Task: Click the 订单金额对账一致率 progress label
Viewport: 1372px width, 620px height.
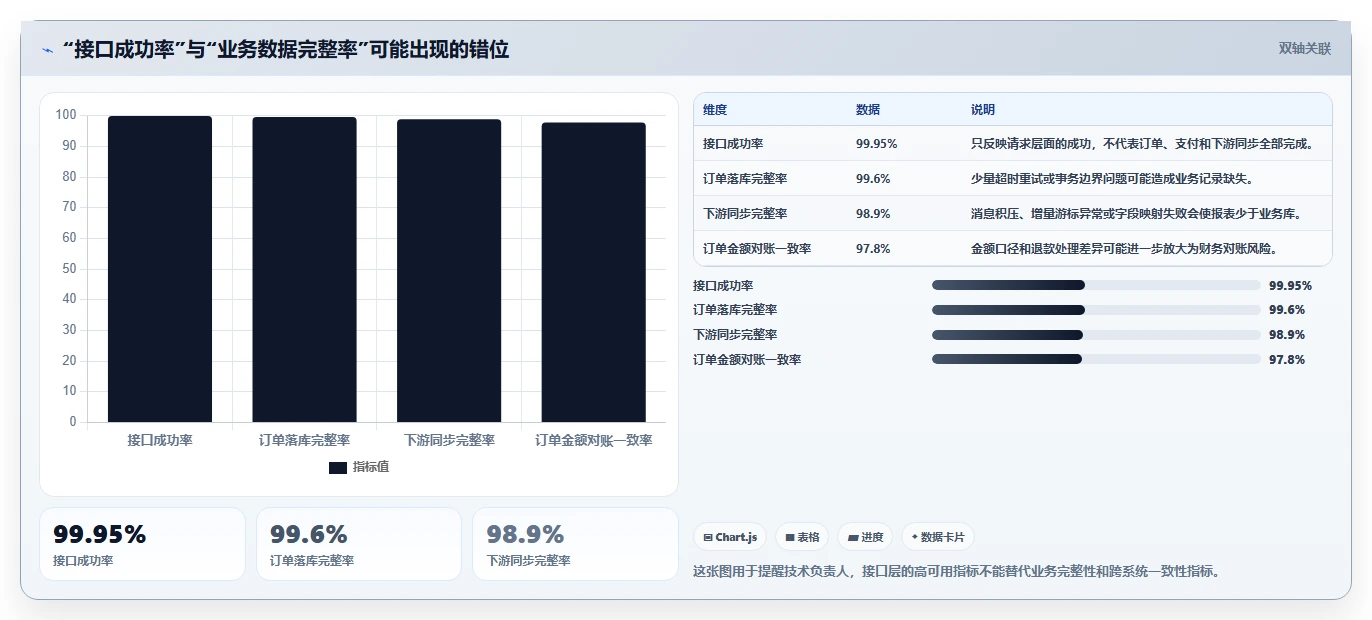Action: pyautogui.click(x=747, y=360)
